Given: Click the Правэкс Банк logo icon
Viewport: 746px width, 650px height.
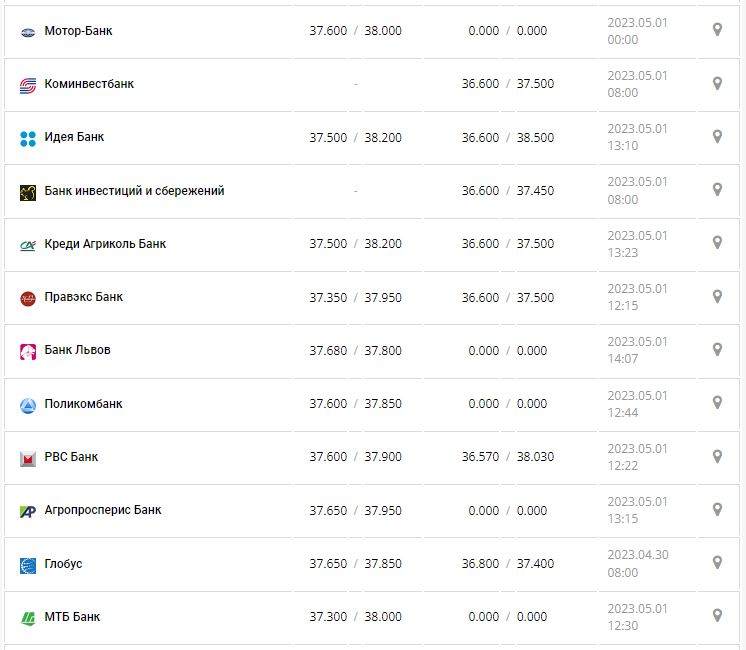Looking at the screenshot, I should (28, 298).
